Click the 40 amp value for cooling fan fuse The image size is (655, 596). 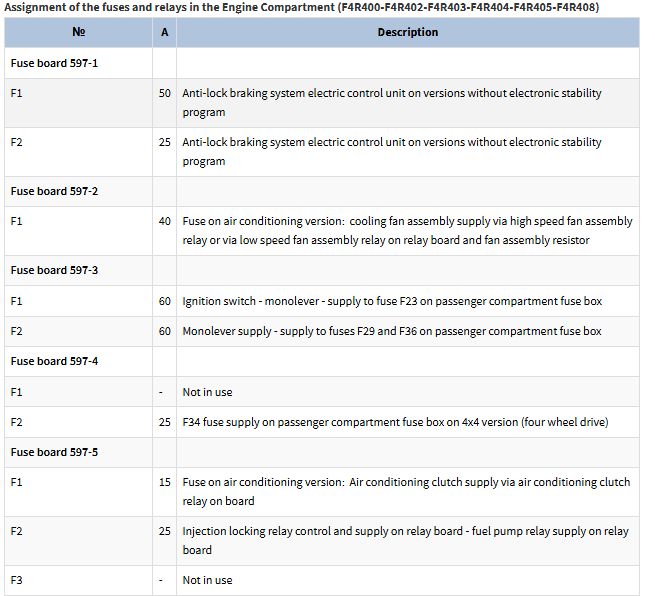pyautogui.click(x=164, y=221)
